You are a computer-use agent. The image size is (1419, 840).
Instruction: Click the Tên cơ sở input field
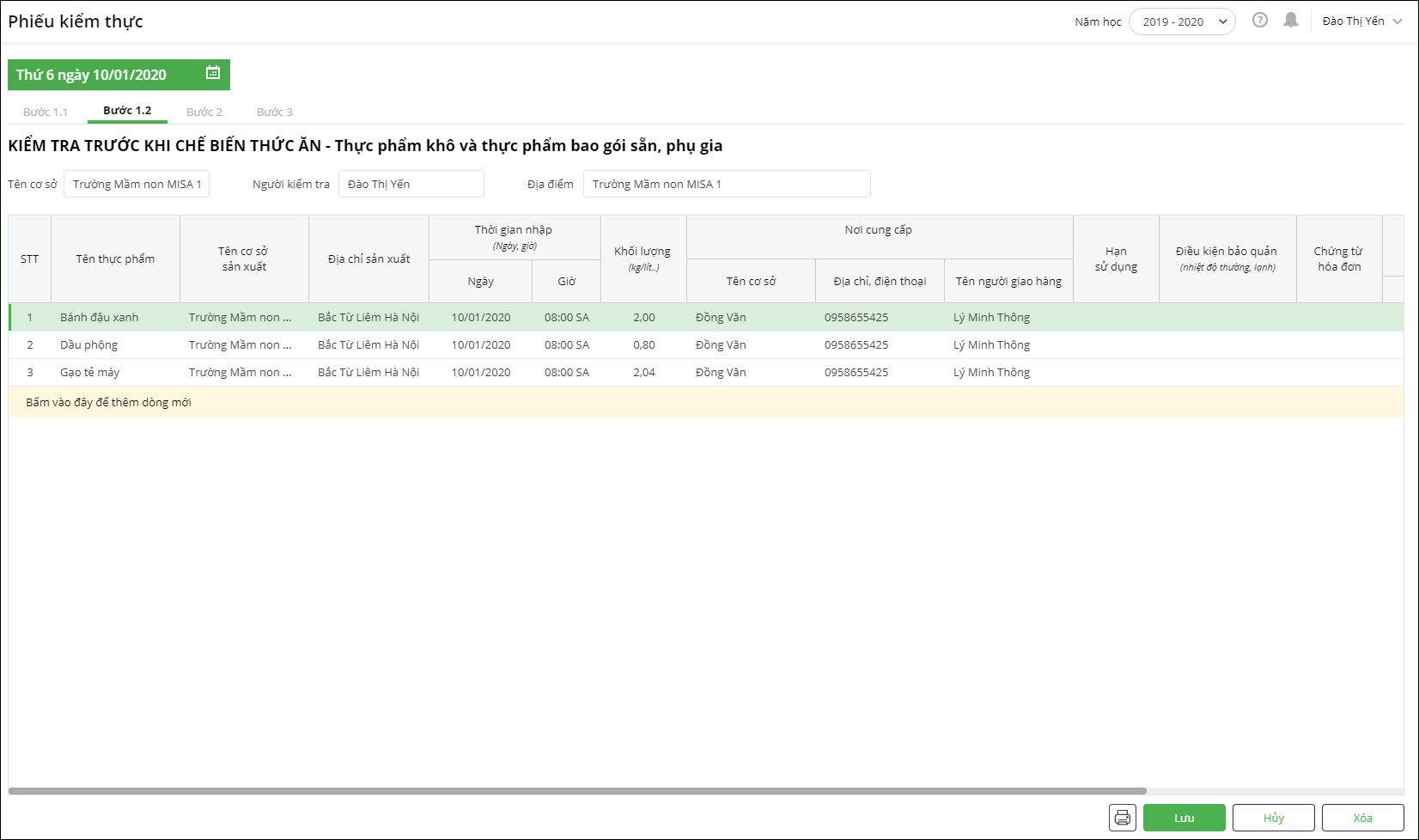[137, 184]
